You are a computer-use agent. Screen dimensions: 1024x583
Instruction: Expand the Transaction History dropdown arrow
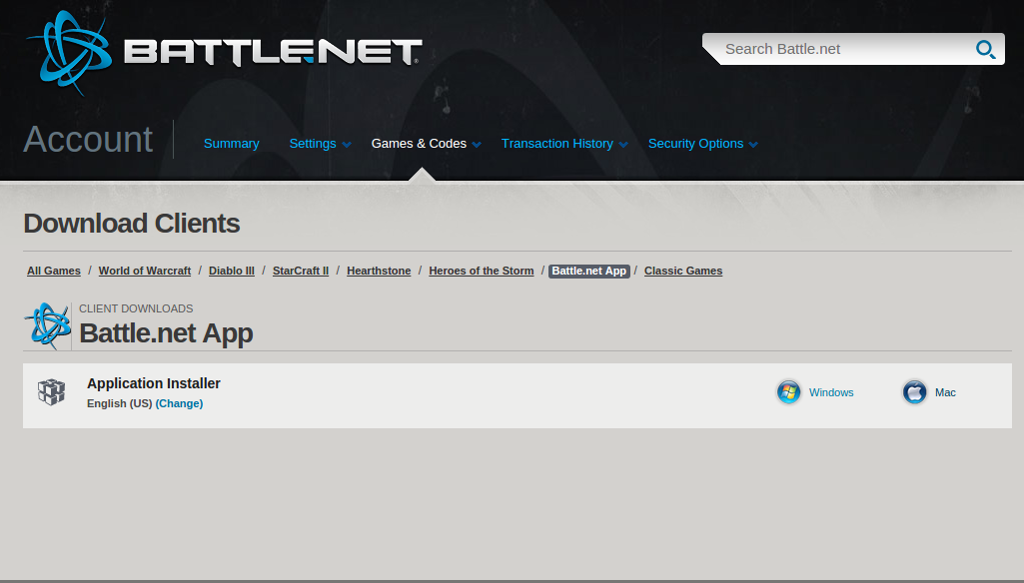pos(624,145)
